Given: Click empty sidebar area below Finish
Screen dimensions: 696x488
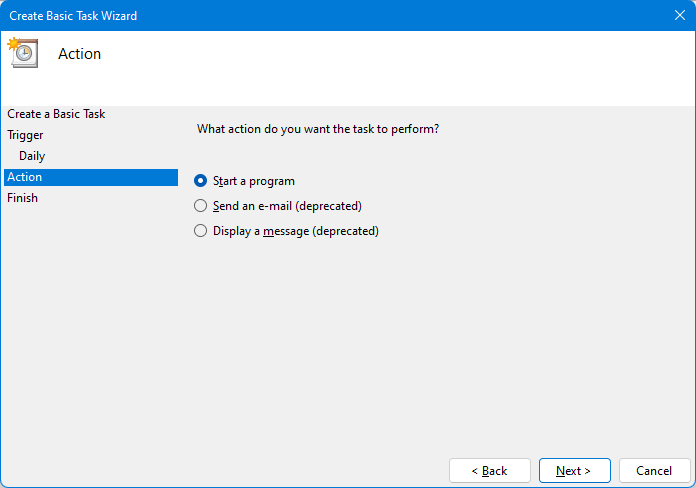Looking at the screenshot, I should click(x=90, y=330).
